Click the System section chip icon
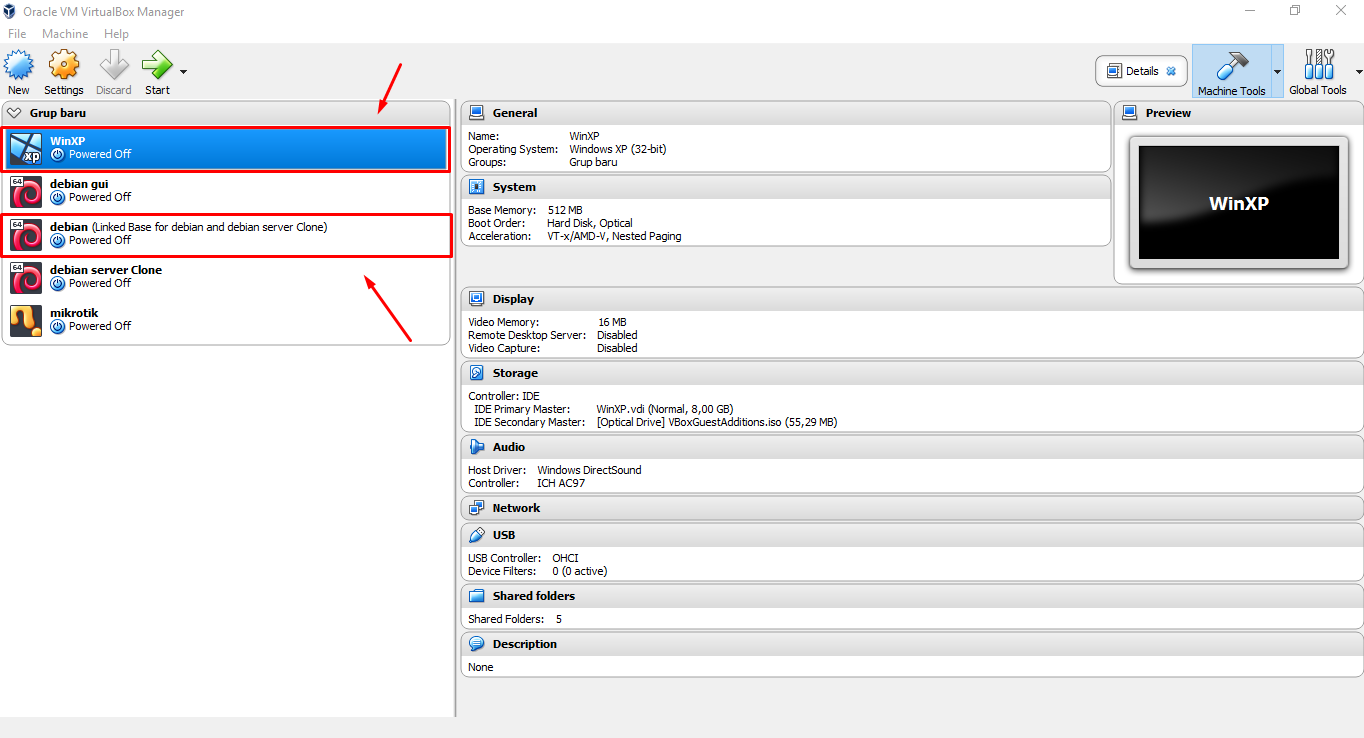The image size is (1364, 738). pyautogui.click(x=477, y=187)
